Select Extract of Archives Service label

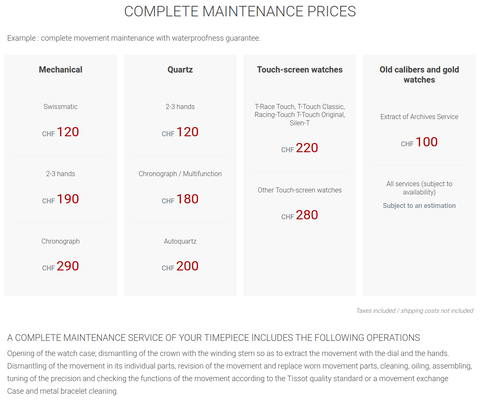click(419, 117)
